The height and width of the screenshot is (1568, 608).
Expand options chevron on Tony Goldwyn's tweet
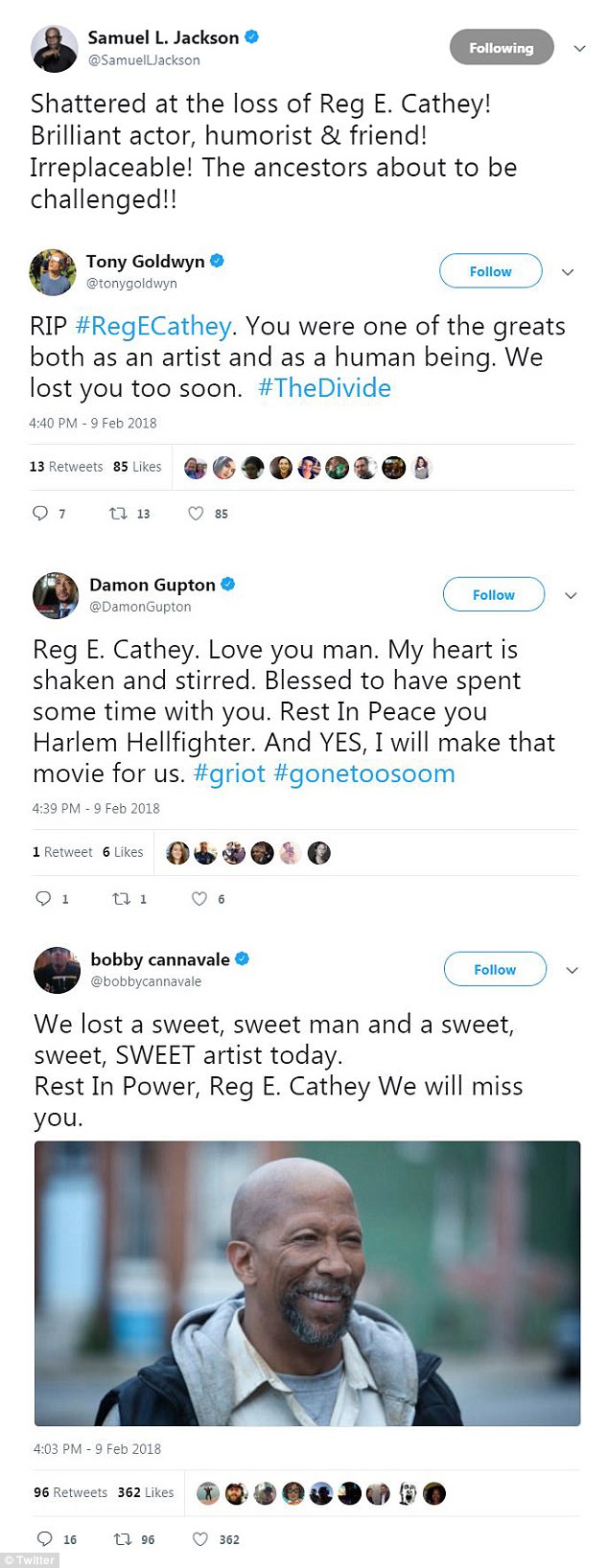pyautogui.click(x=568, y=272)
